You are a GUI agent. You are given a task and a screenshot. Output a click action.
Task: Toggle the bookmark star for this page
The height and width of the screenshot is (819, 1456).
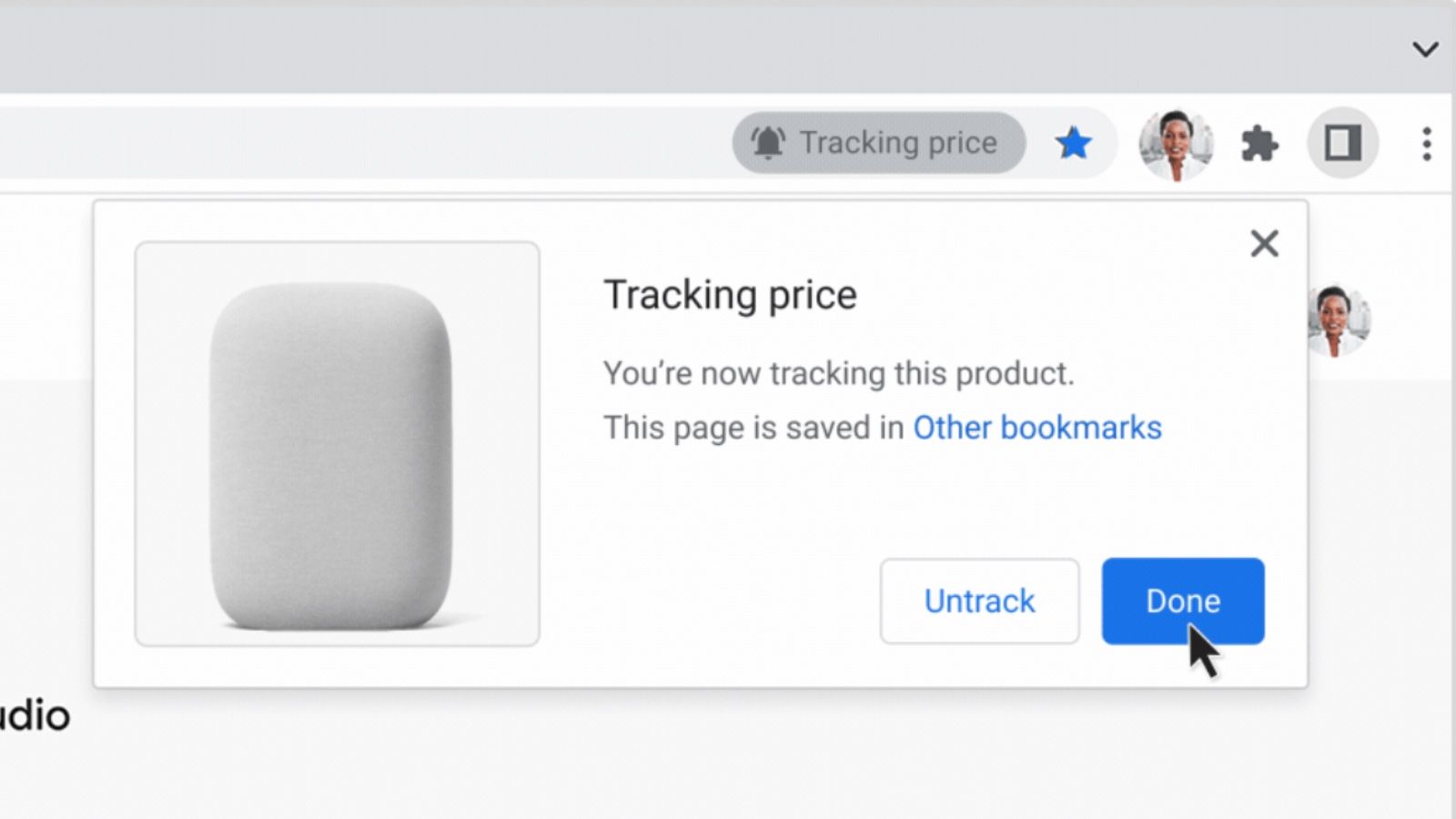1074,142
